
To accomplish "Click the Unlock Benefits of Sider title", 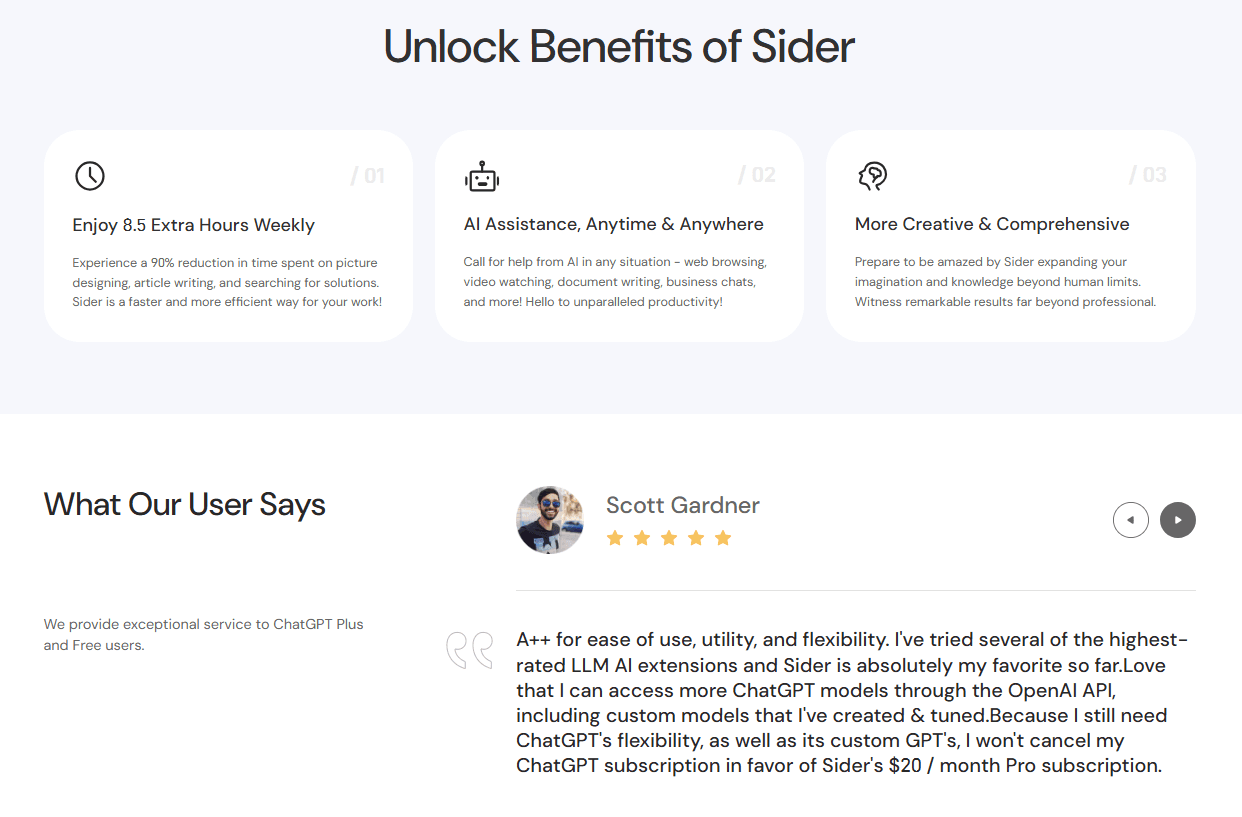I will [619, 47].
